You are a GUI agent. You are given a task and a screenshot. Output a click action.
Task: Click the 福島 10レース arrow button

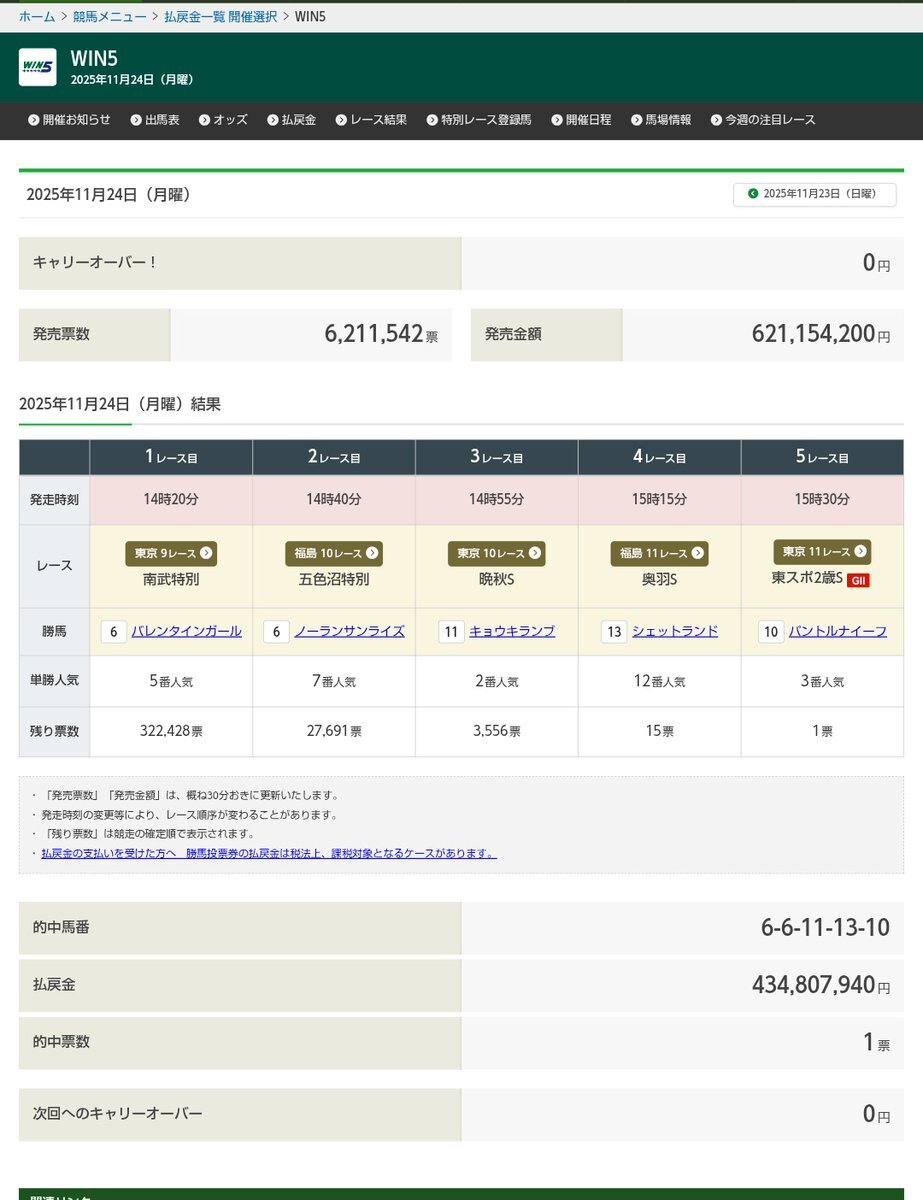pyautogui.click(x=372, y=553)
